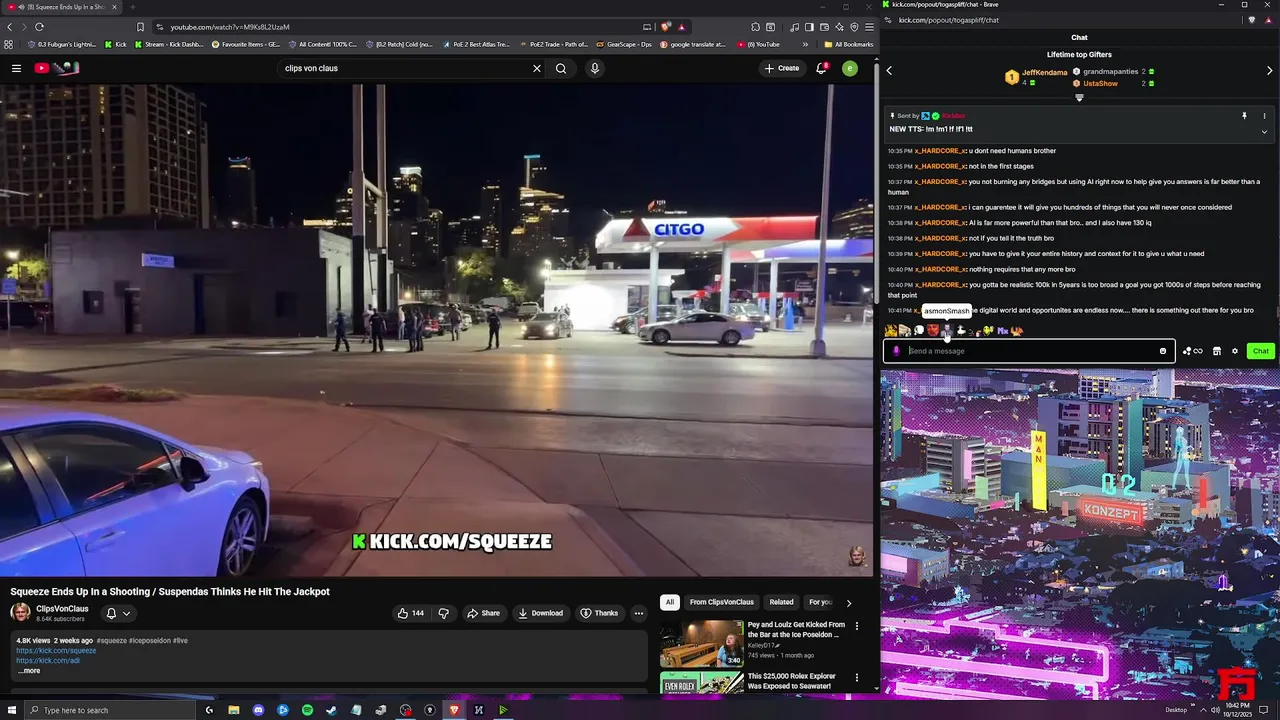This screenshot has height=720, width=1280.
Task: Open the All Bookmarks folder
Action: [848, 44]
